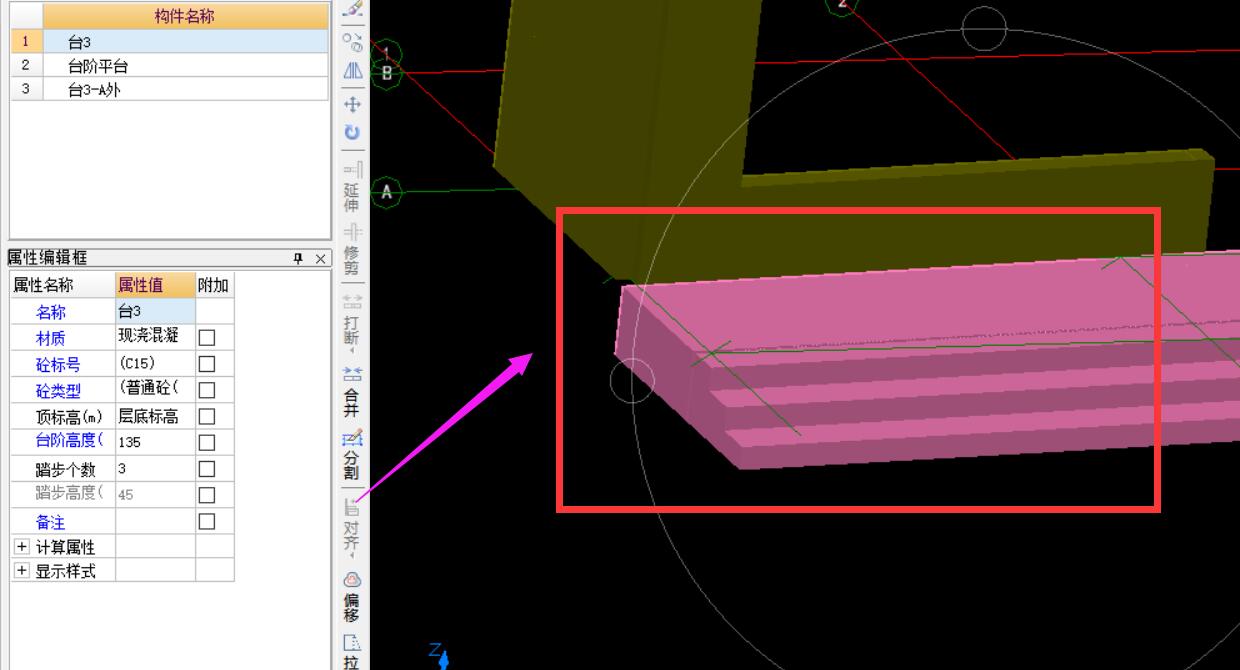Click the 砼类型 property label
This screenshot has width=1240, height=670.
(58, 390)
